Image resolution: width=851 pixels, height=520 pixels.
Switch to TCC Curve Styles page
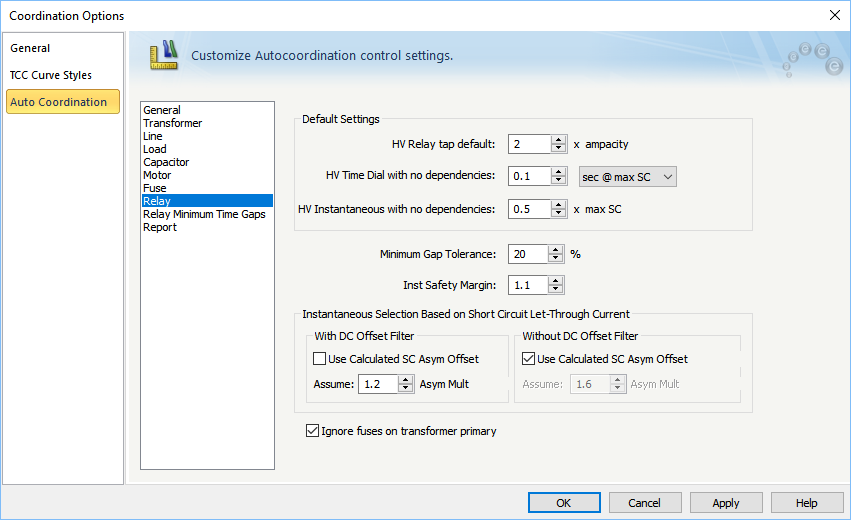[x=51, y=75]
